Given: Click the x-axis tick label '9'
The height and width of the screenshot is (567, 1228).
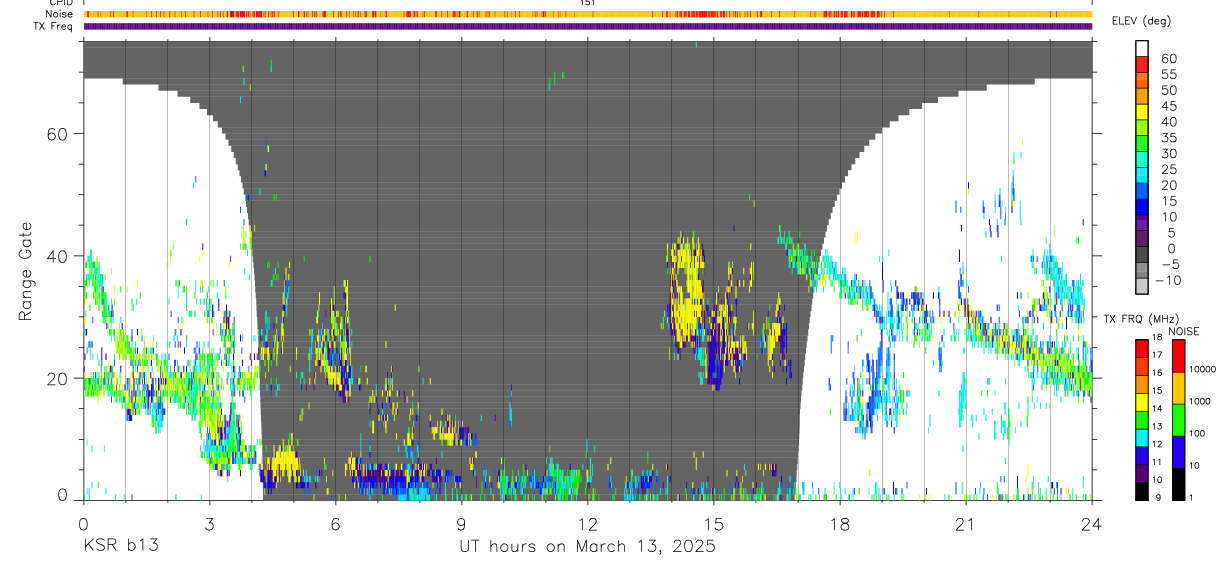Looking at the screenshot, I should (461, 524).
